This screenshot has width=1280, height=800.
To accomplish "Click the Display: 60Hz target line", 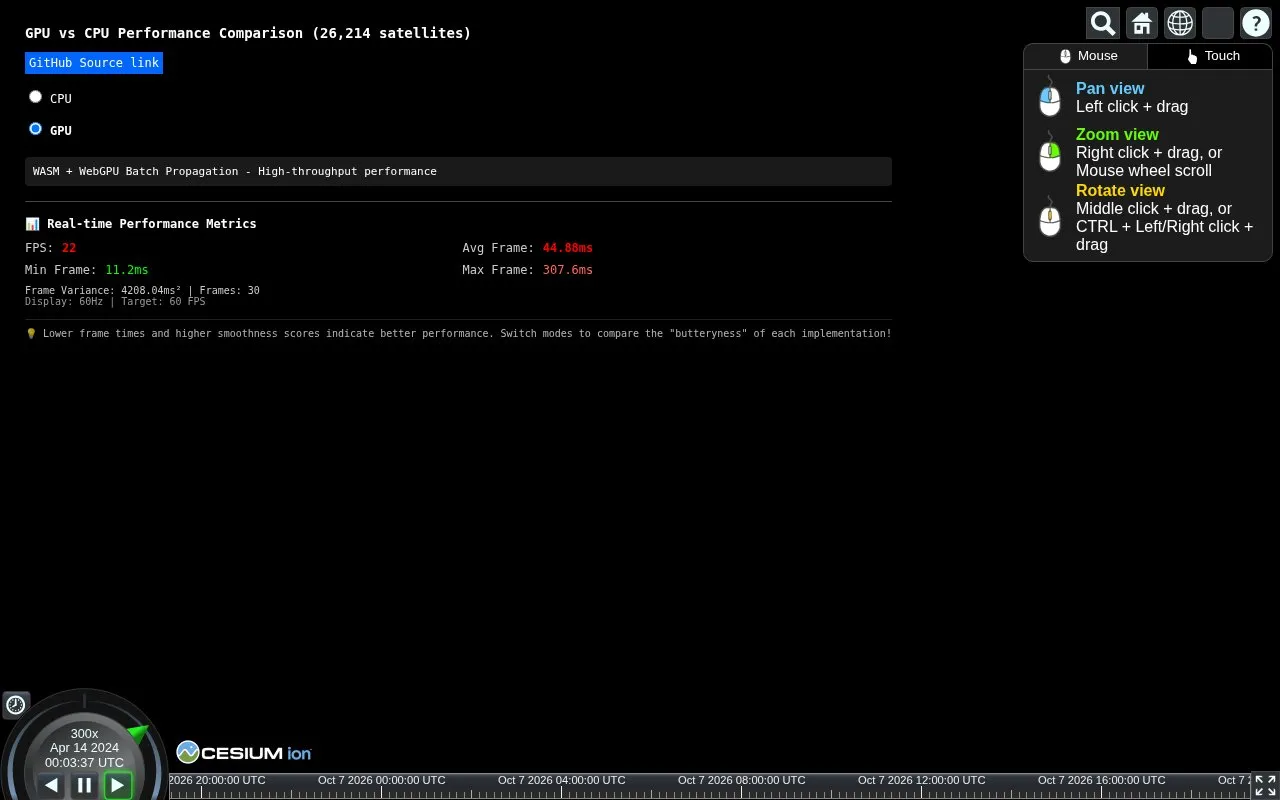I will click(115, 302).
